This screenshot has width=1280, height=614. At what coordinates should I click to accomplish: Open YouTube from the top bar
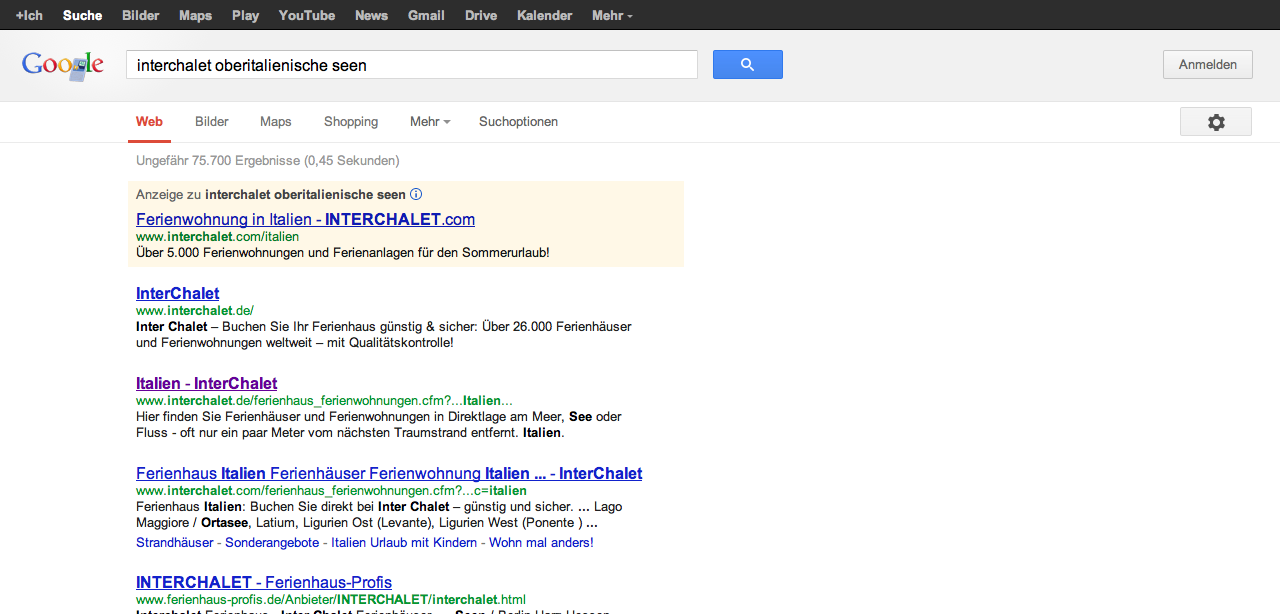point(306,15)
